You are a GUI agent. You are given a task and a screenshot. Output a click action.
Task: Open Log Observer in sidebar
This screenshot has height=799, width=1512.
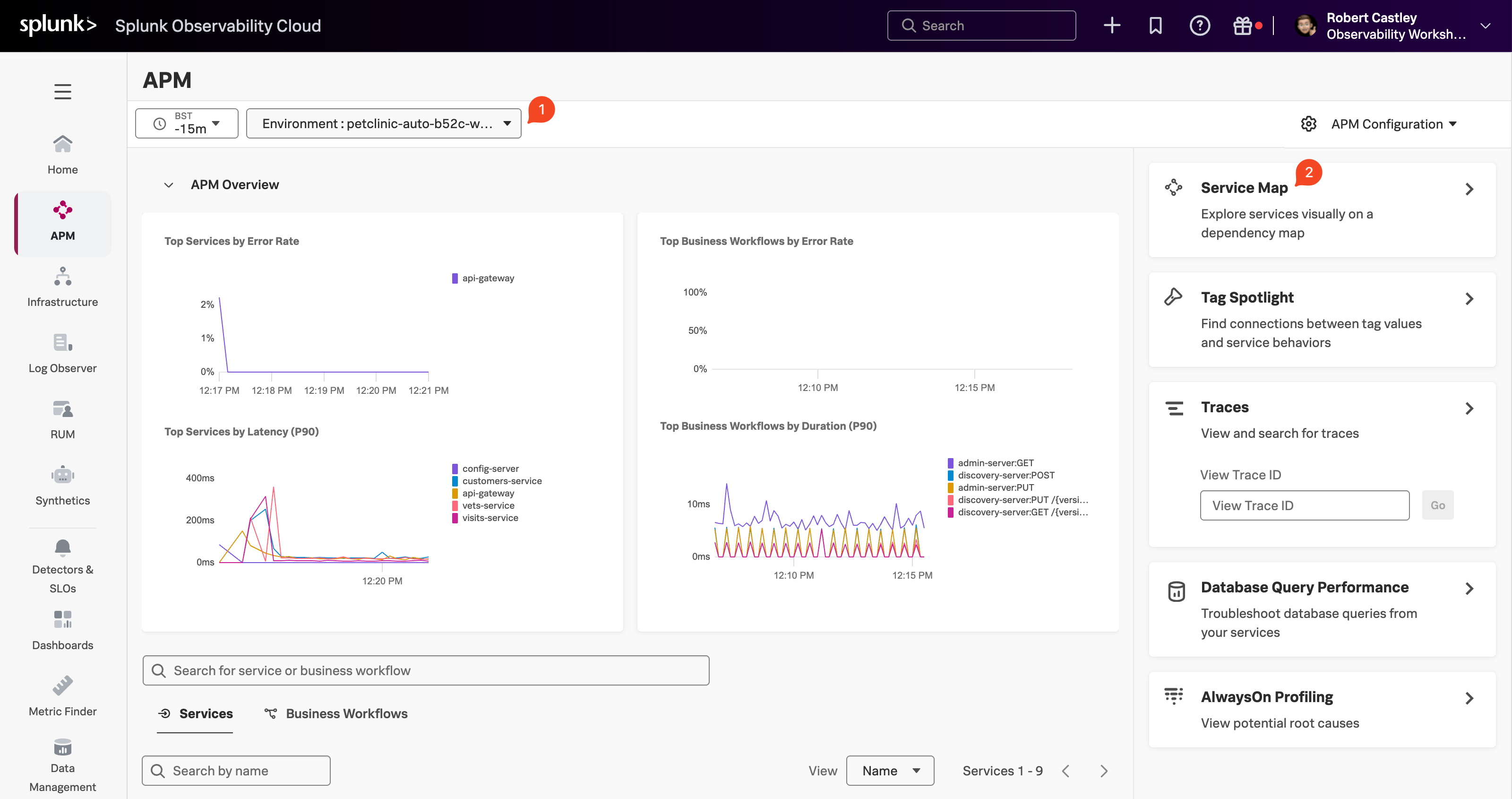click(x=62, y=354)
